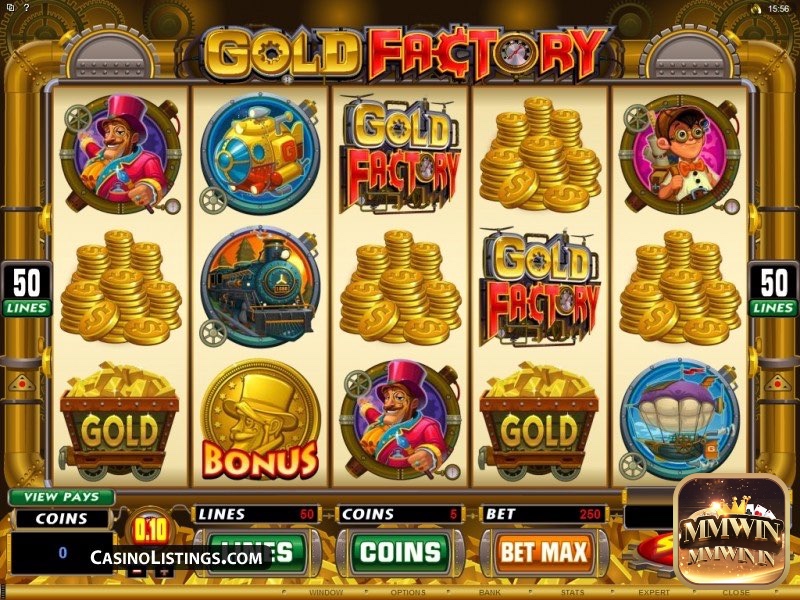This screenshot has height=600, width=800.
Task: Open the Window menu
Action: [x=326, y=592]
